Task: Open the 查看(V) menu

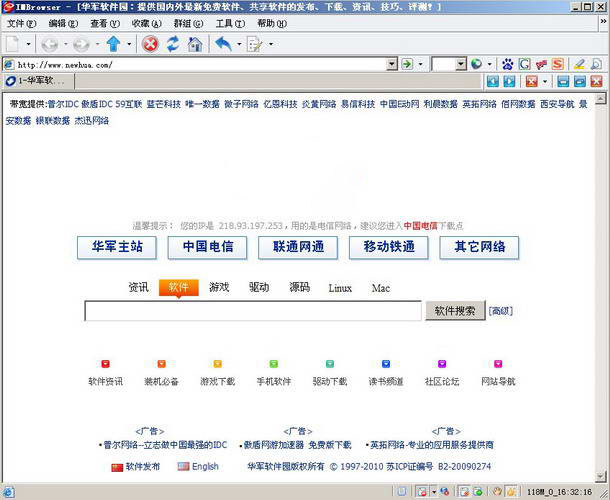Action: pyautogui.click(x=105, y=24)
